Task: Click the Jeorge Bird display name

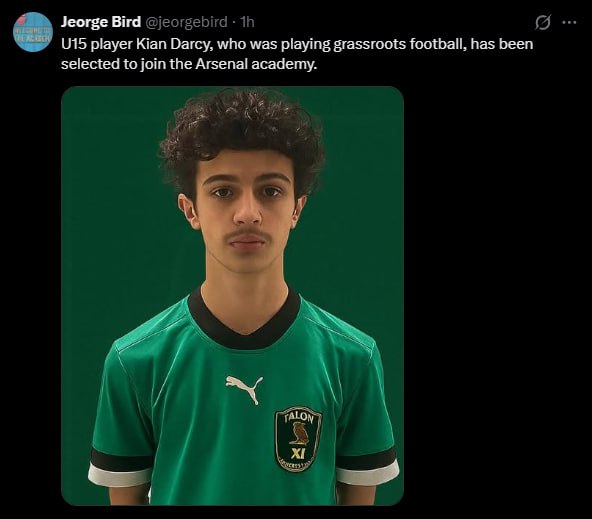Action: 101,22
